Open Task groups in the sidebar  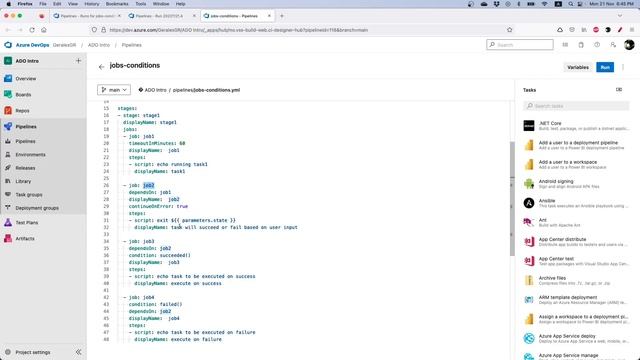pyautogui.click(x=29, y=195)
